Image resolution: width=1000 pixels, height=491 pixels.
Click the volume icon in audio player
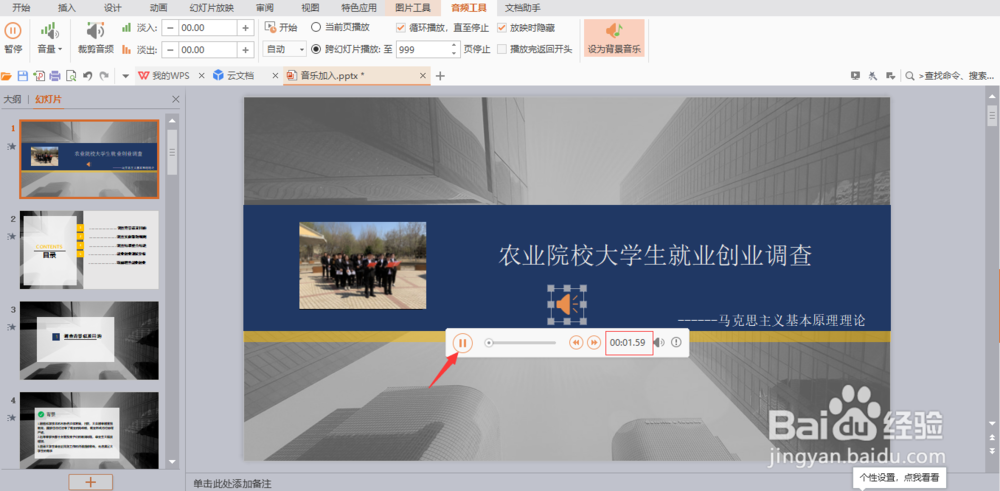[x=659, y=343]
